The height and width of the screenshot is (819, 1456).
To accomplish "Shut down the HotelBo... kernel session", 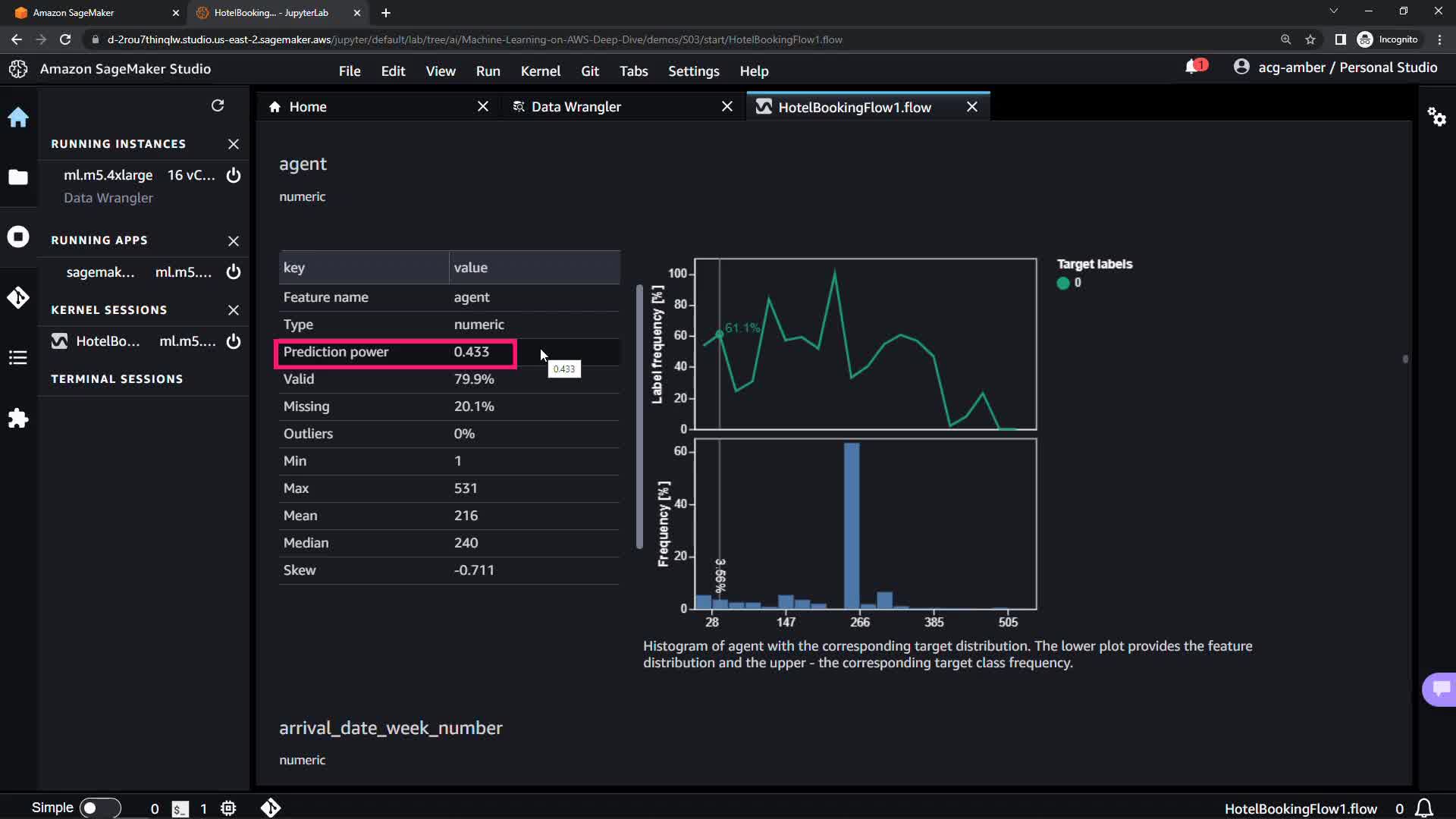I will point(234,341).
